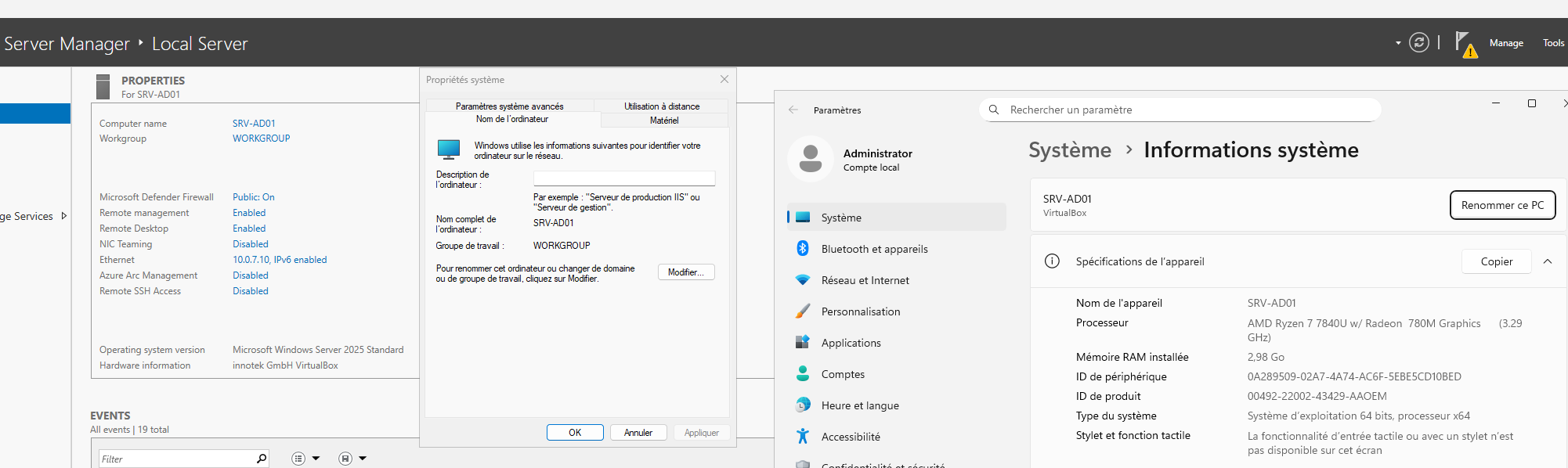
Task: Click the computer monitor icon in dialog
Action: (449, 149)
